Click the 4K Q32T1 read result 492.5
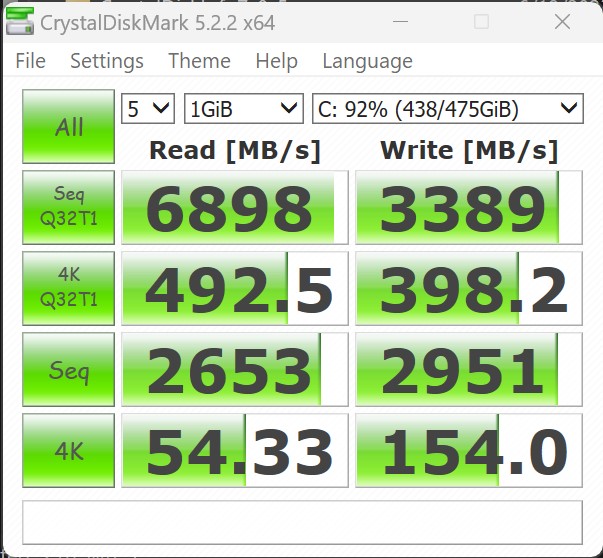 tap(235, 288)
